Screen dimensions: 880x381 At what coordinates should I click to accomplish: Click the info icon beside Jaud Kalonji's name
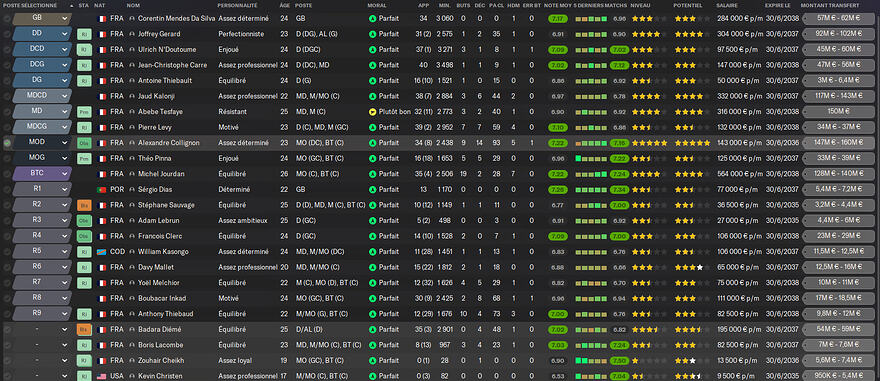coord(132,97)
